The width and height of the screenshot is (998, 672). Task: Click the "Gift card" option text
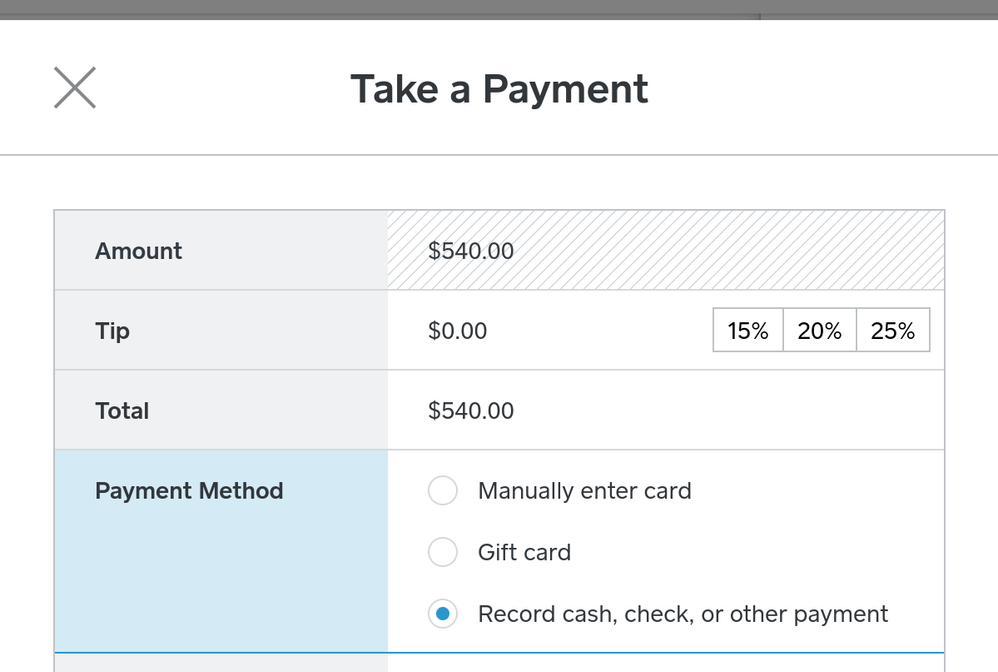click(x=524, y=552)
